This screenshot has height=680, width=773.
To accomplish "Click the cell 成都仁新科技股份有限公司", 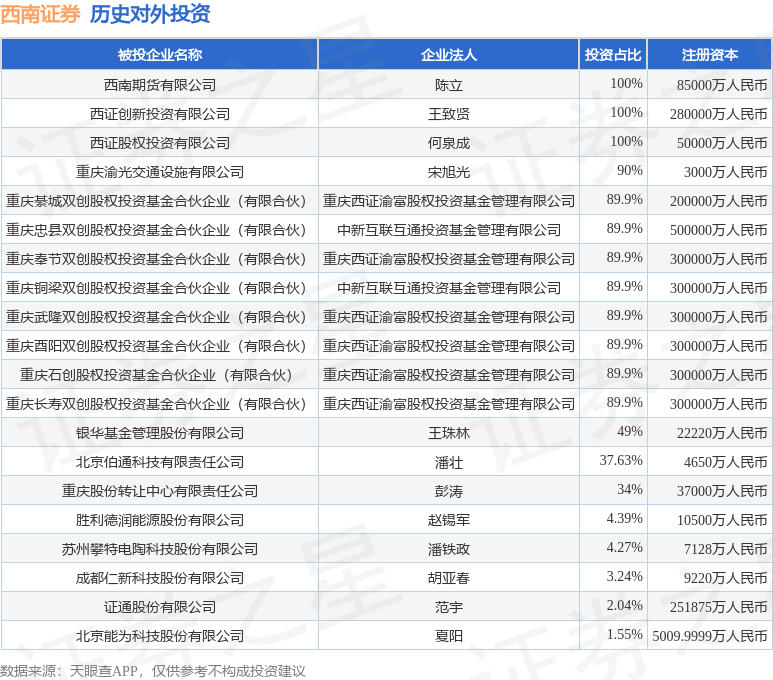I will coord(160,578).
